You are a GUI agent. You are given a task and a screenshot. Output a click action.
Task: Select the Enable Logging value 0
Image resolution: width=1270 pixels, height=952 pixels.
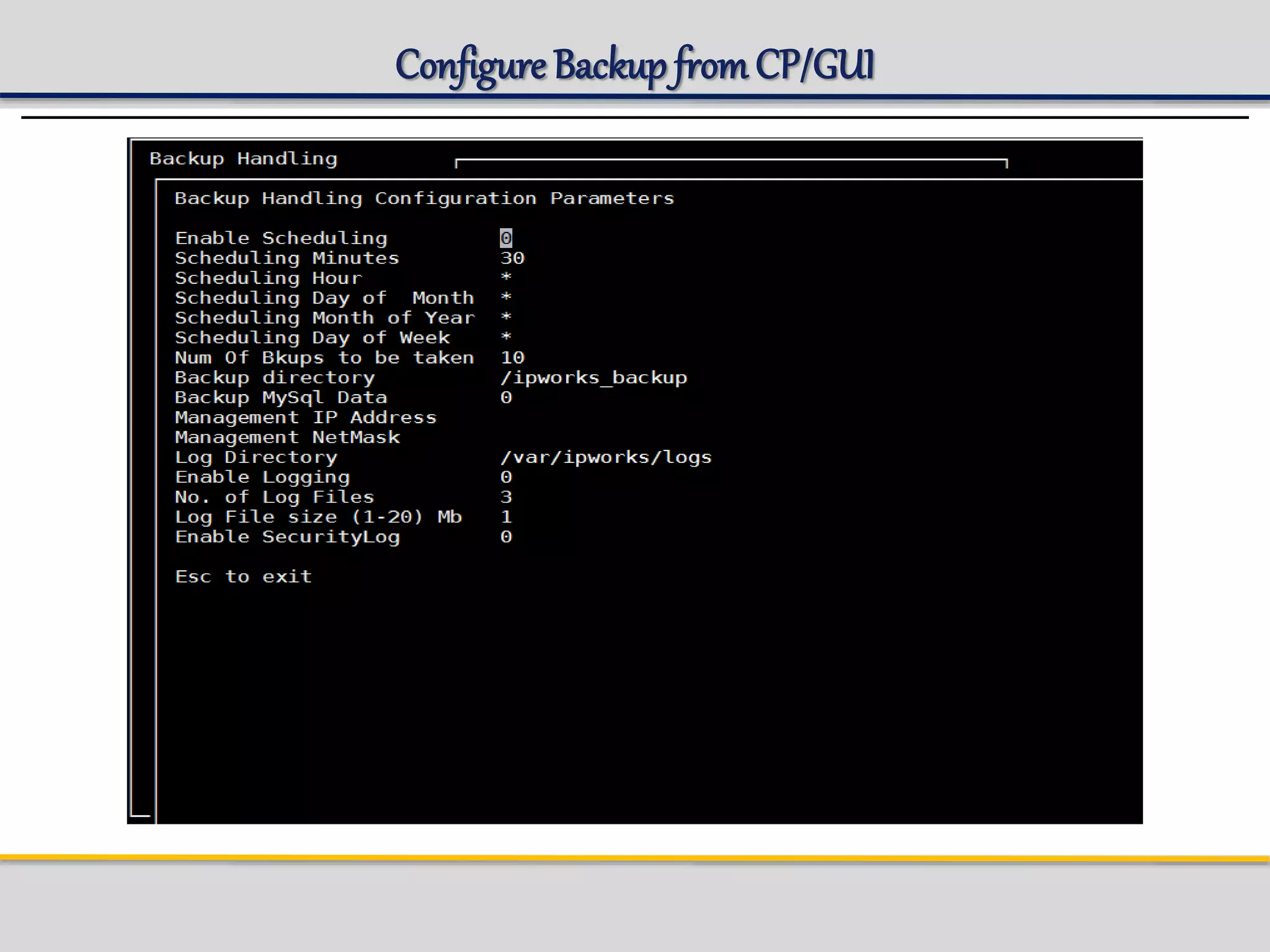tap(506, 477)
